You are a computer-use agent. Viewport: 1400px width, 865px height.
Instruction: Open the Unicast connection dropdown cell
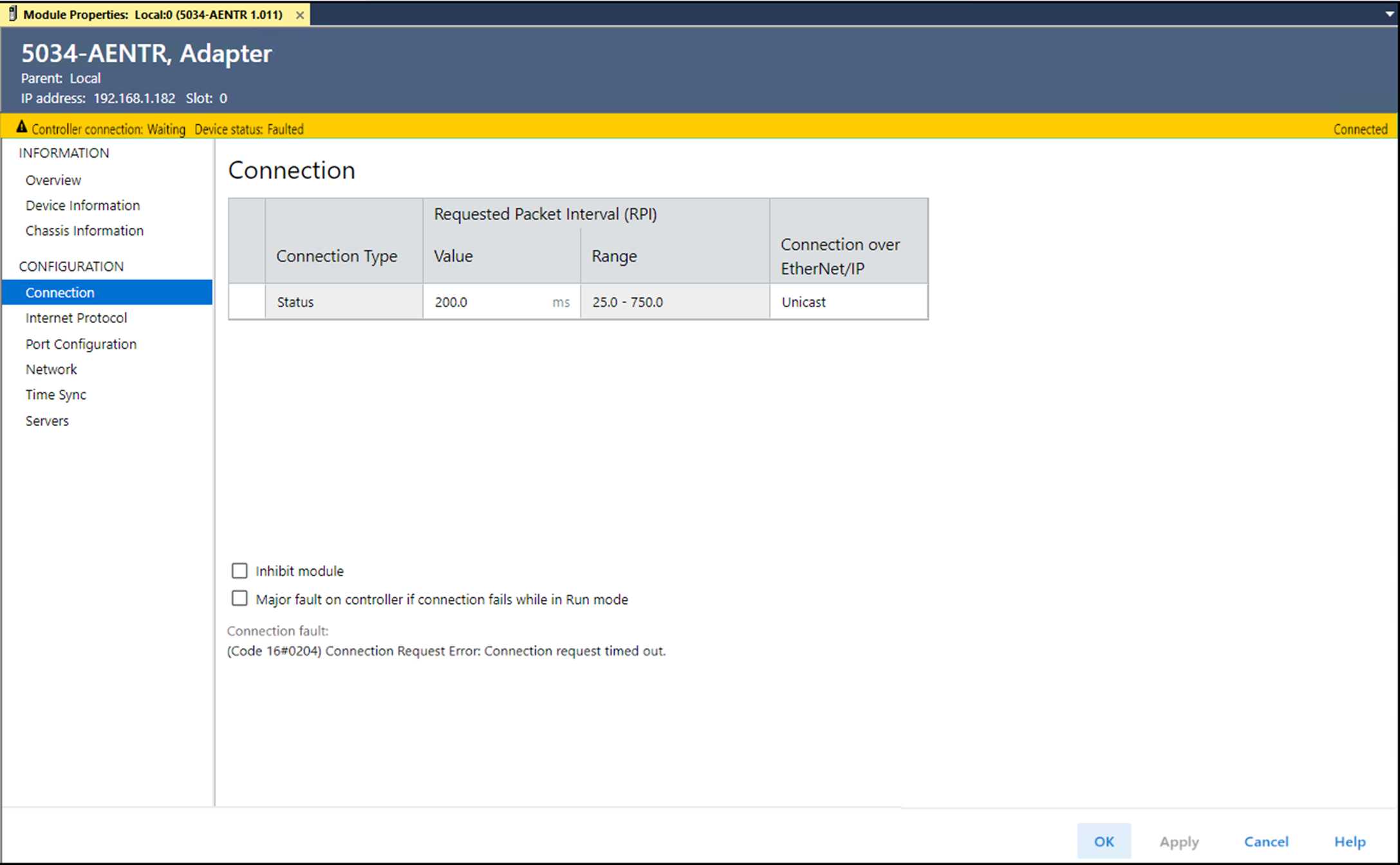(x=847, y=302)
